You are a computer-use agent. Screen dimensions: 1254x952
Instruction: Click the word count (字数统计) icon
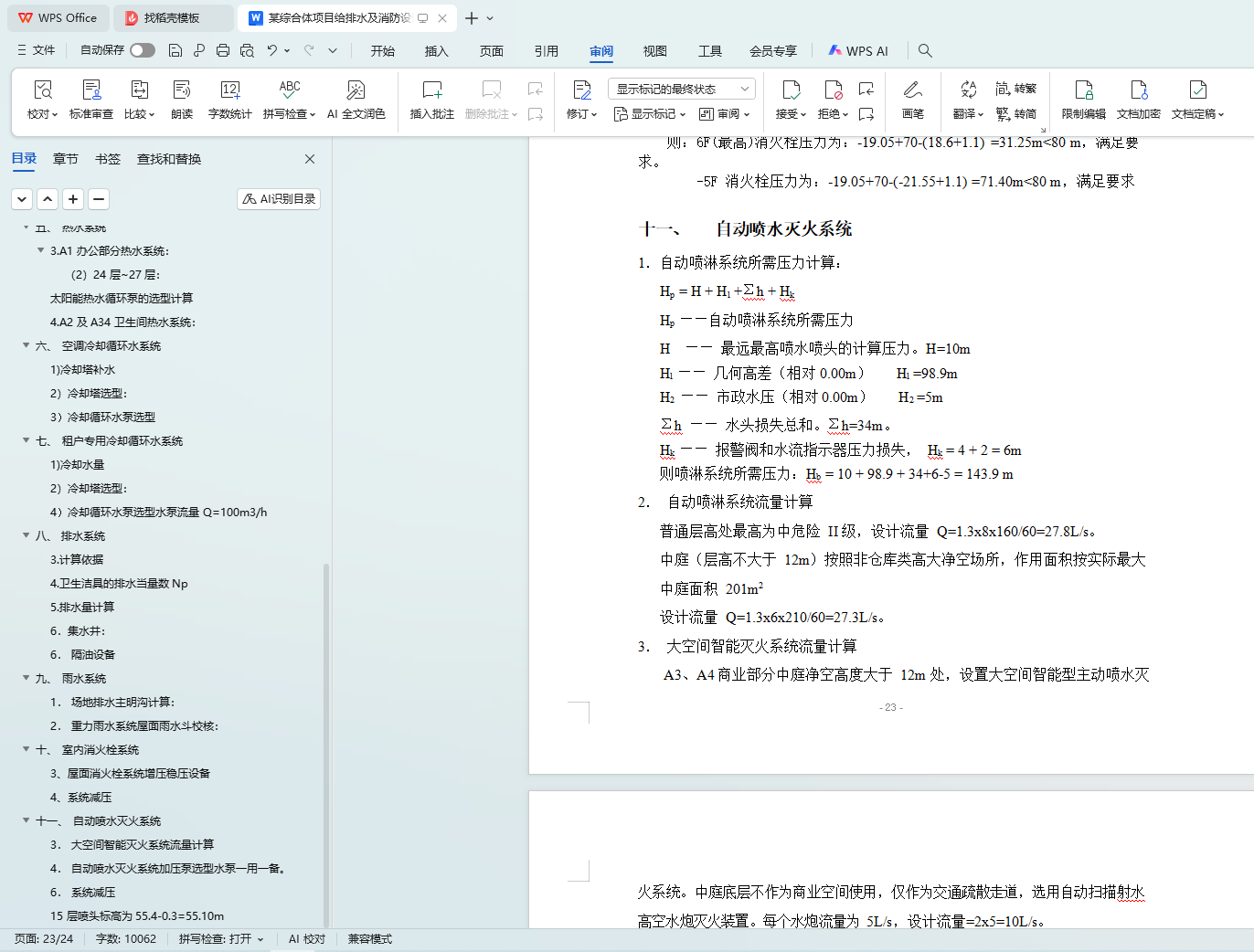pyautogui.click(x=229, y=90)
